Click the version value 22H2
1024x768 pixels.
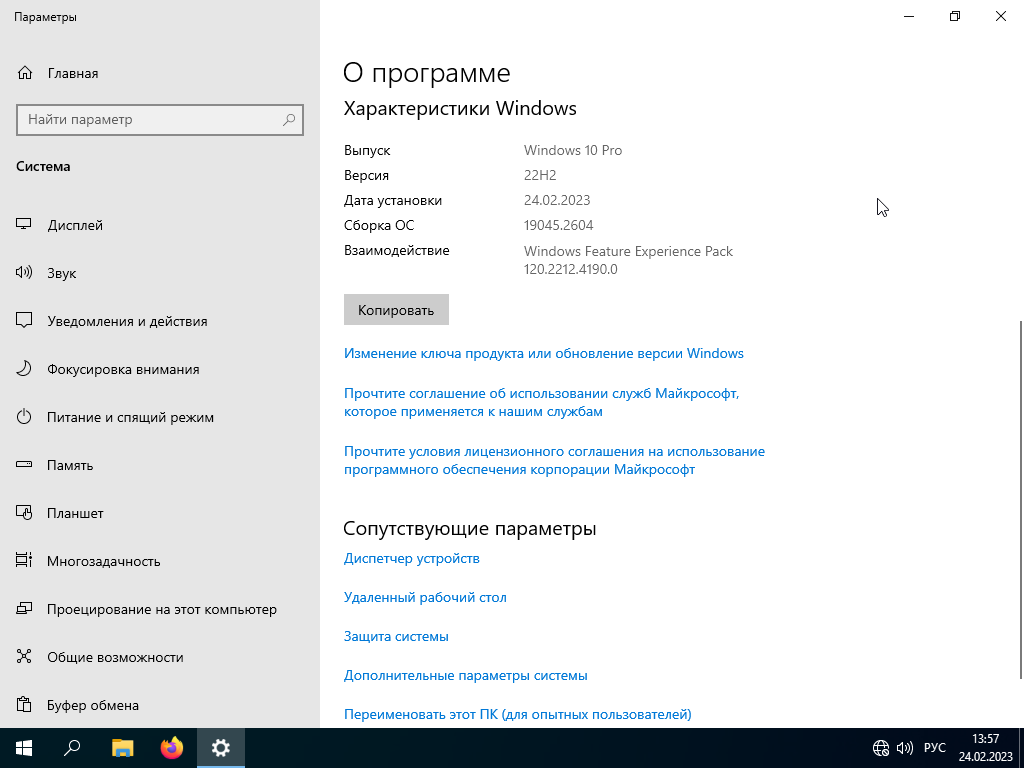click(x=540, y=175)
